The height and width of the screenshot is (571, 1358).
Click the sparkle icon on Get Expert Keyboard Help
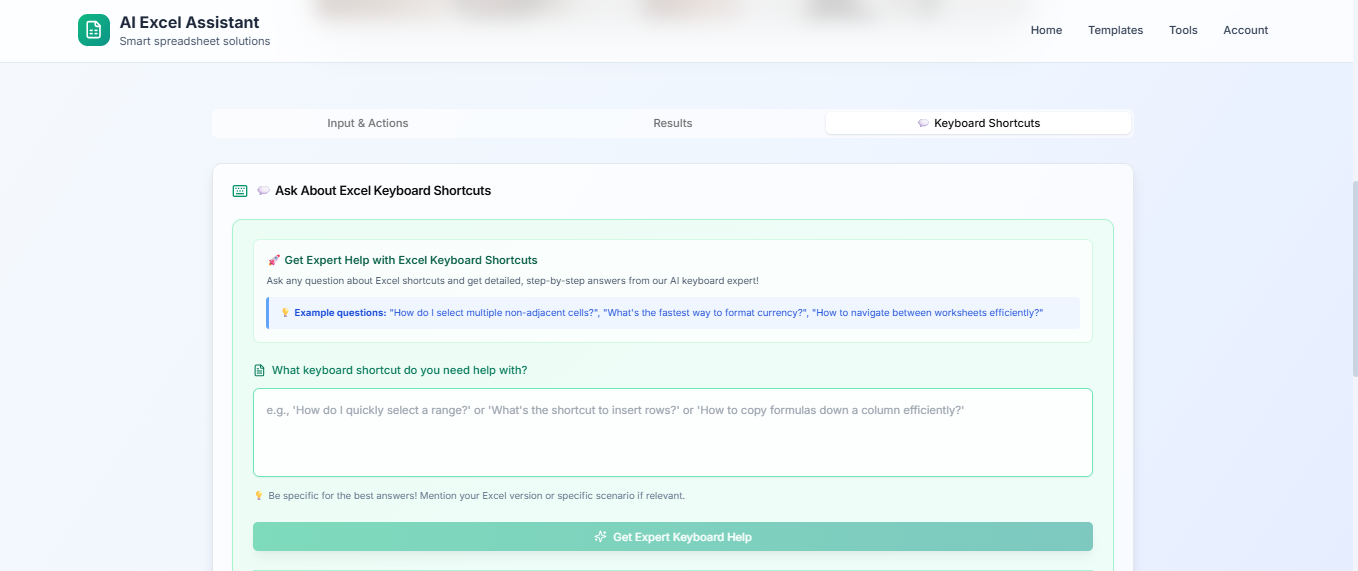tap(601, 537)
